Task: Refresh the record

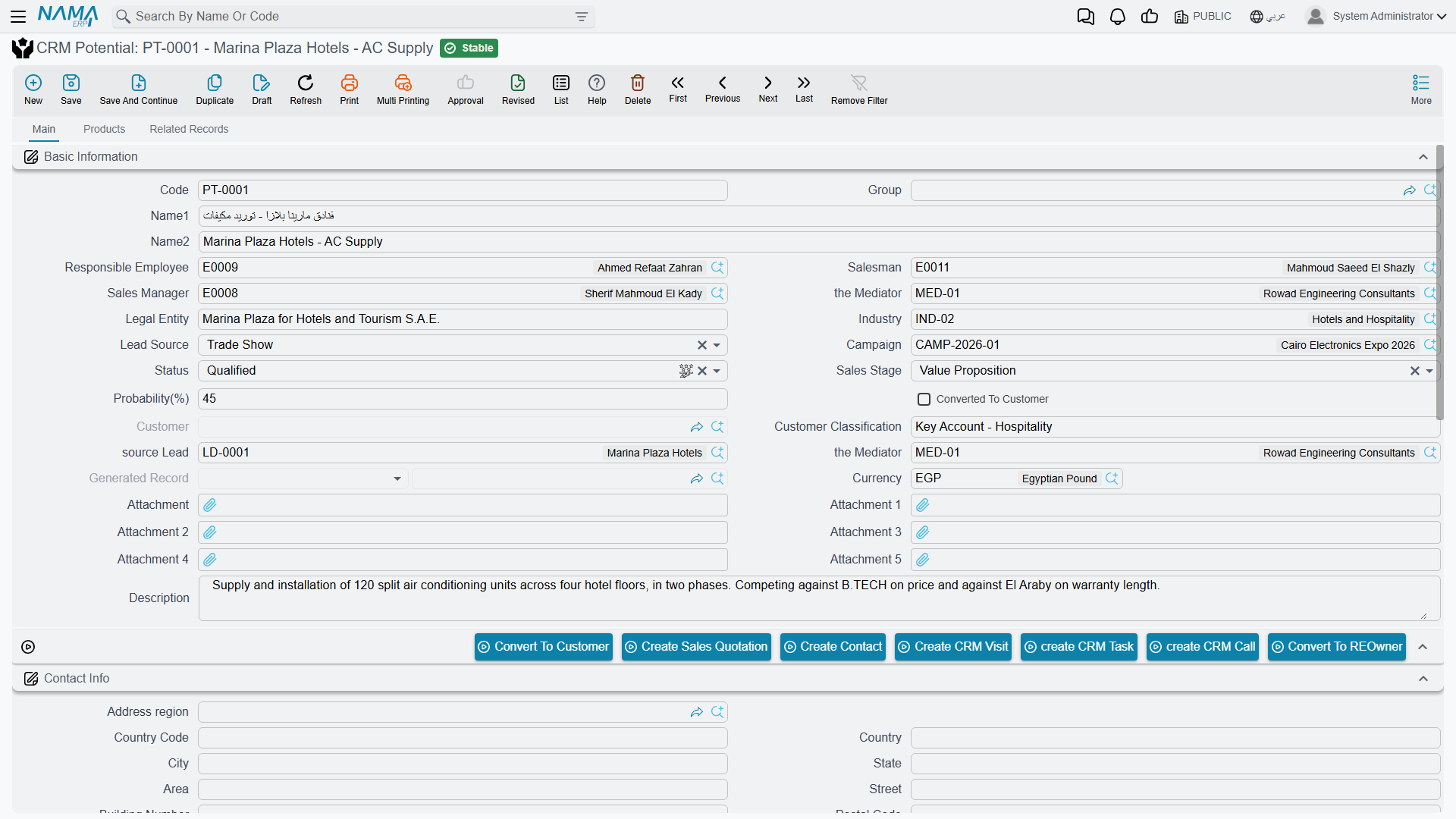Action: [306, 89]
